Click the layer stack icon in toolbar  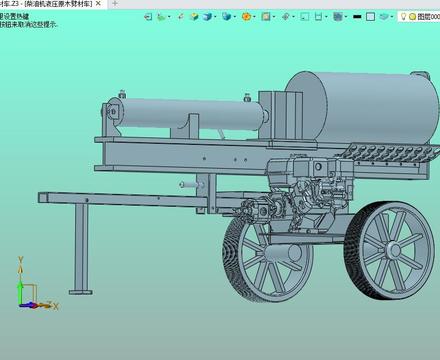click(x=384, y=16)
